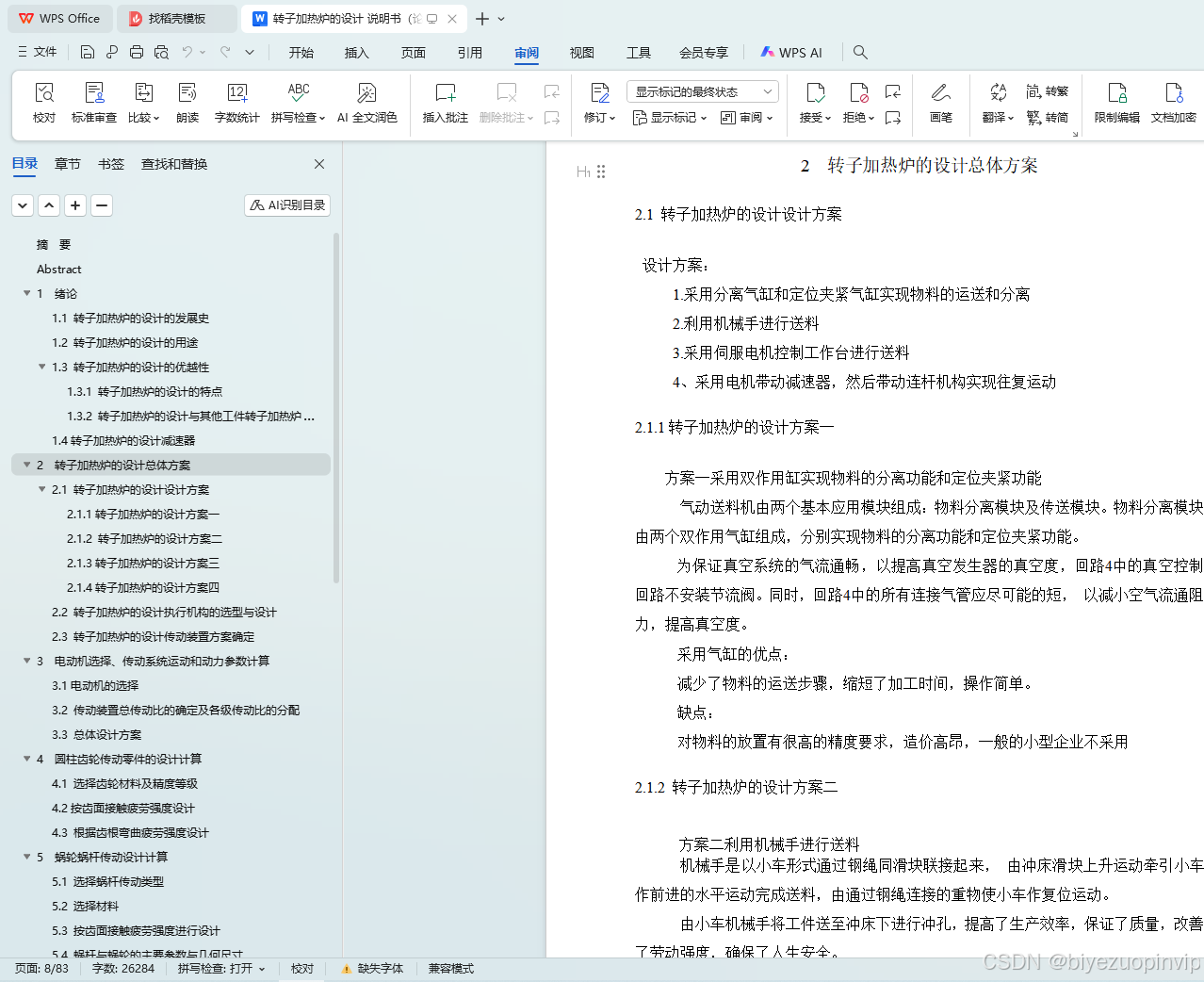Click 字数: 26284 in status bar
Screen dimensions: 1204x982
tap(123, 969)
